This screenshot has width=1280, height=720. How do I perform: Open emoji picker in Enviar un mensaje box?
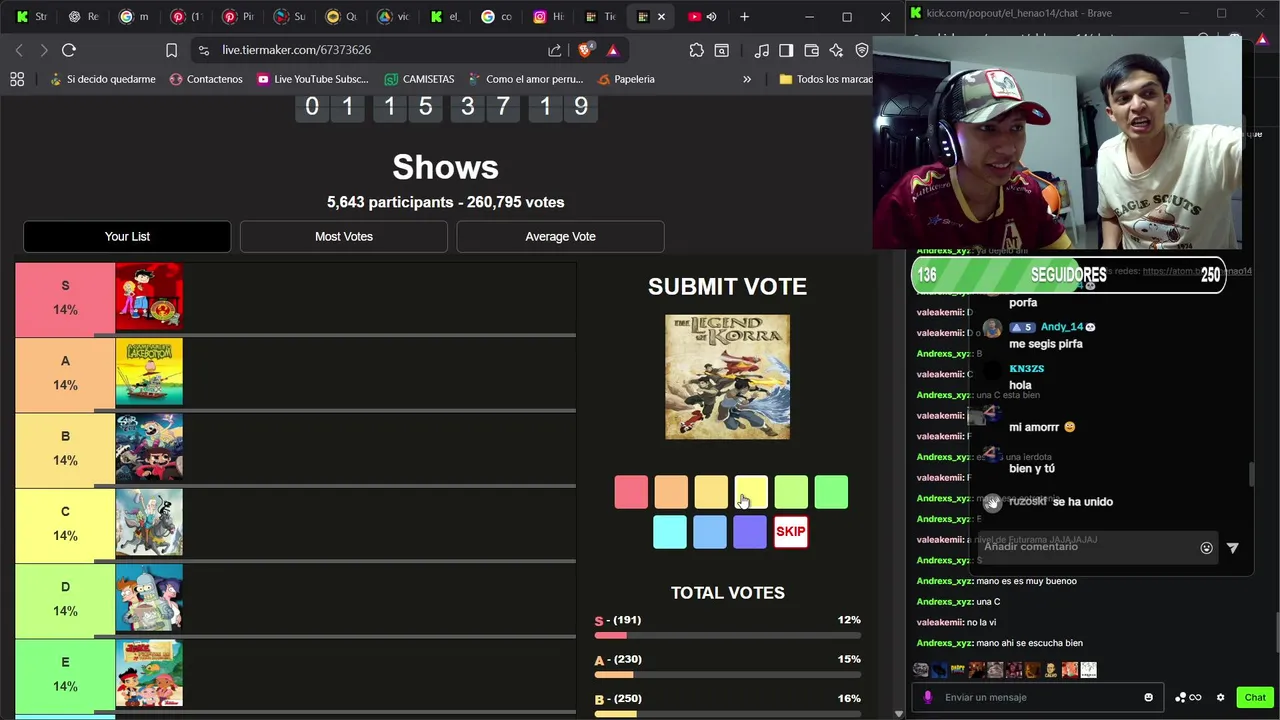pyautogui.click(x=1148, y=697)
